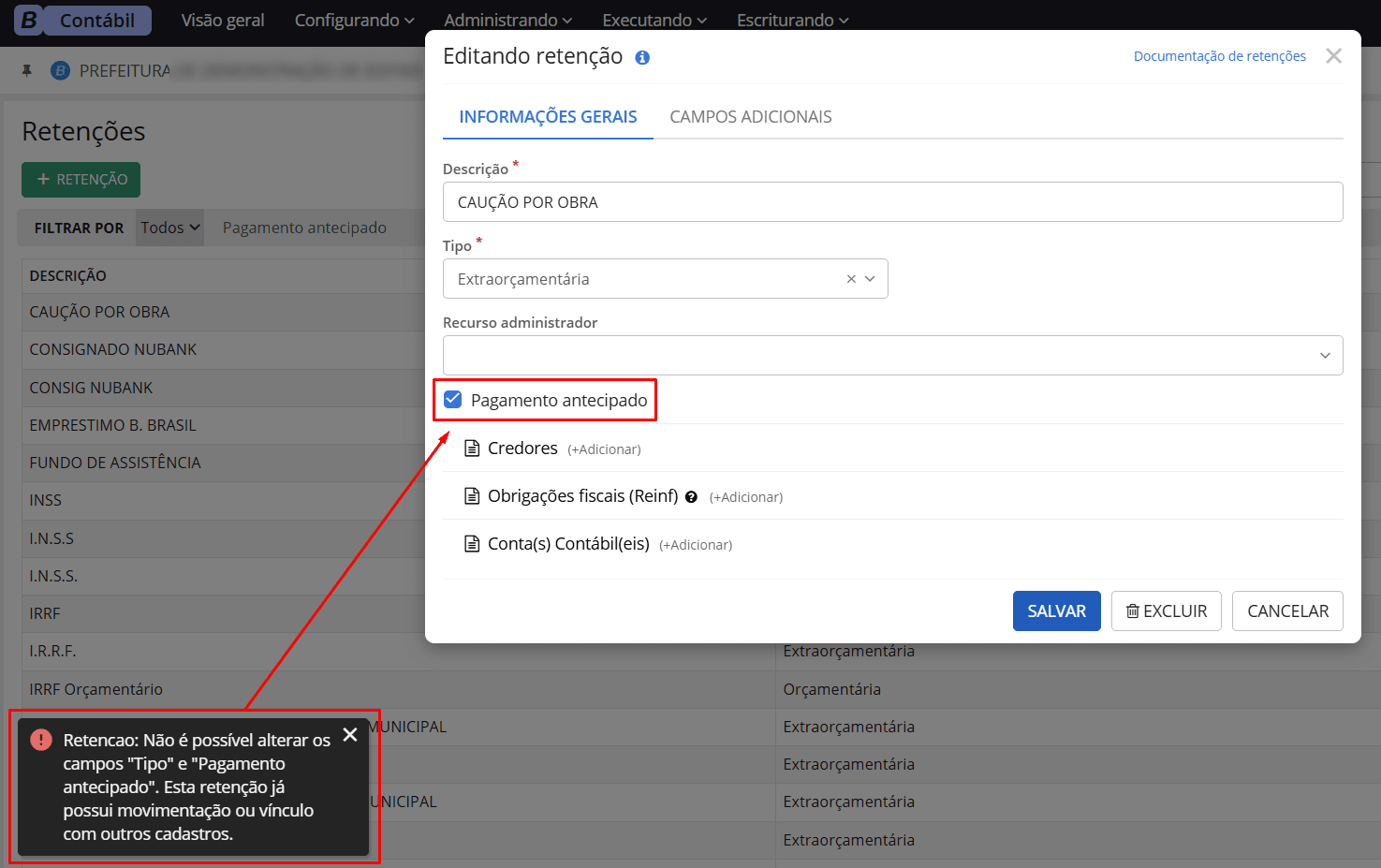Open the Tipo dropdown
This screenshot has width=1381, height=868.
coord(871,279)
